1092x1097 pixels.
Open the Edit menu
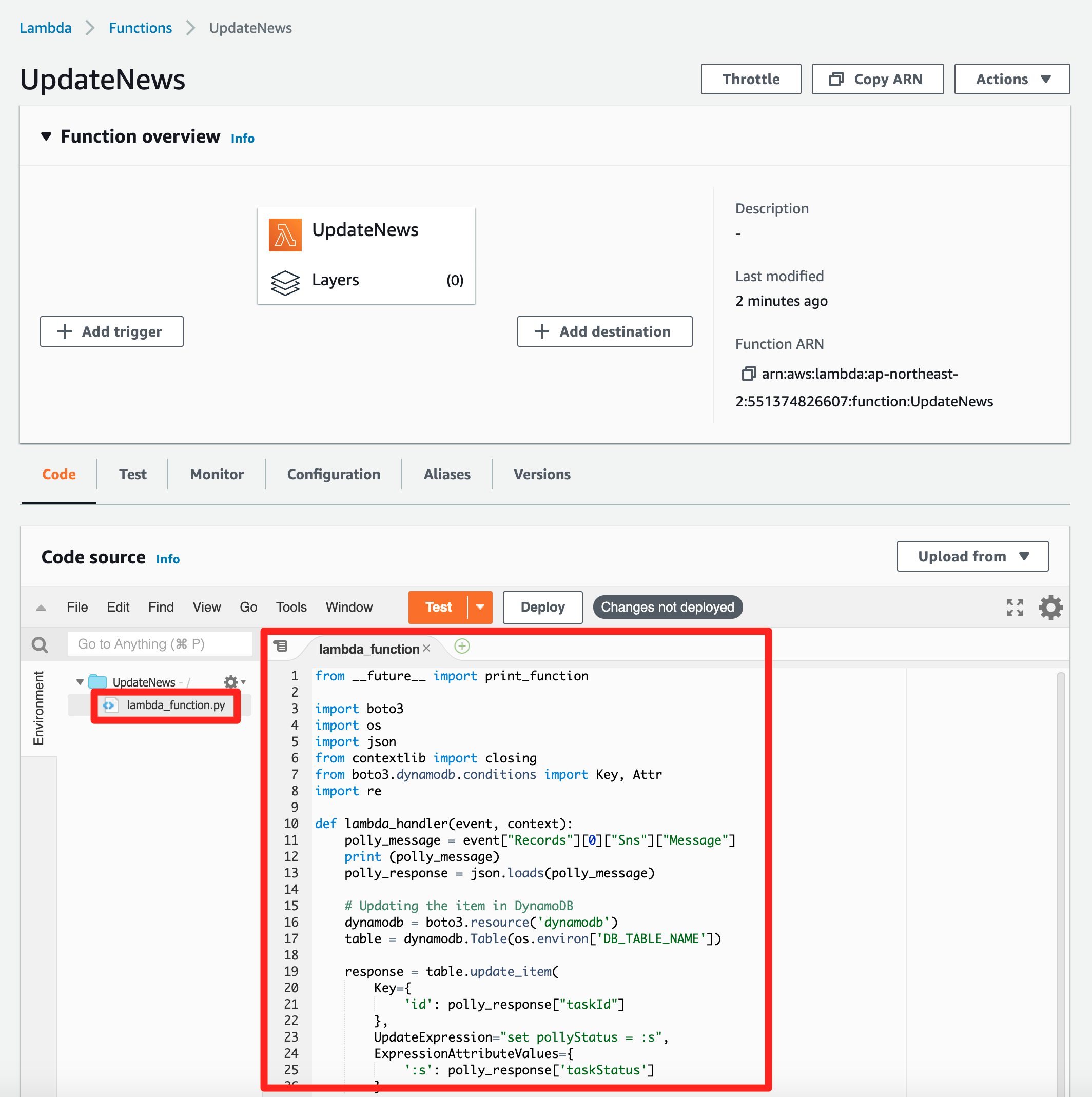click(x=118, y=607)
